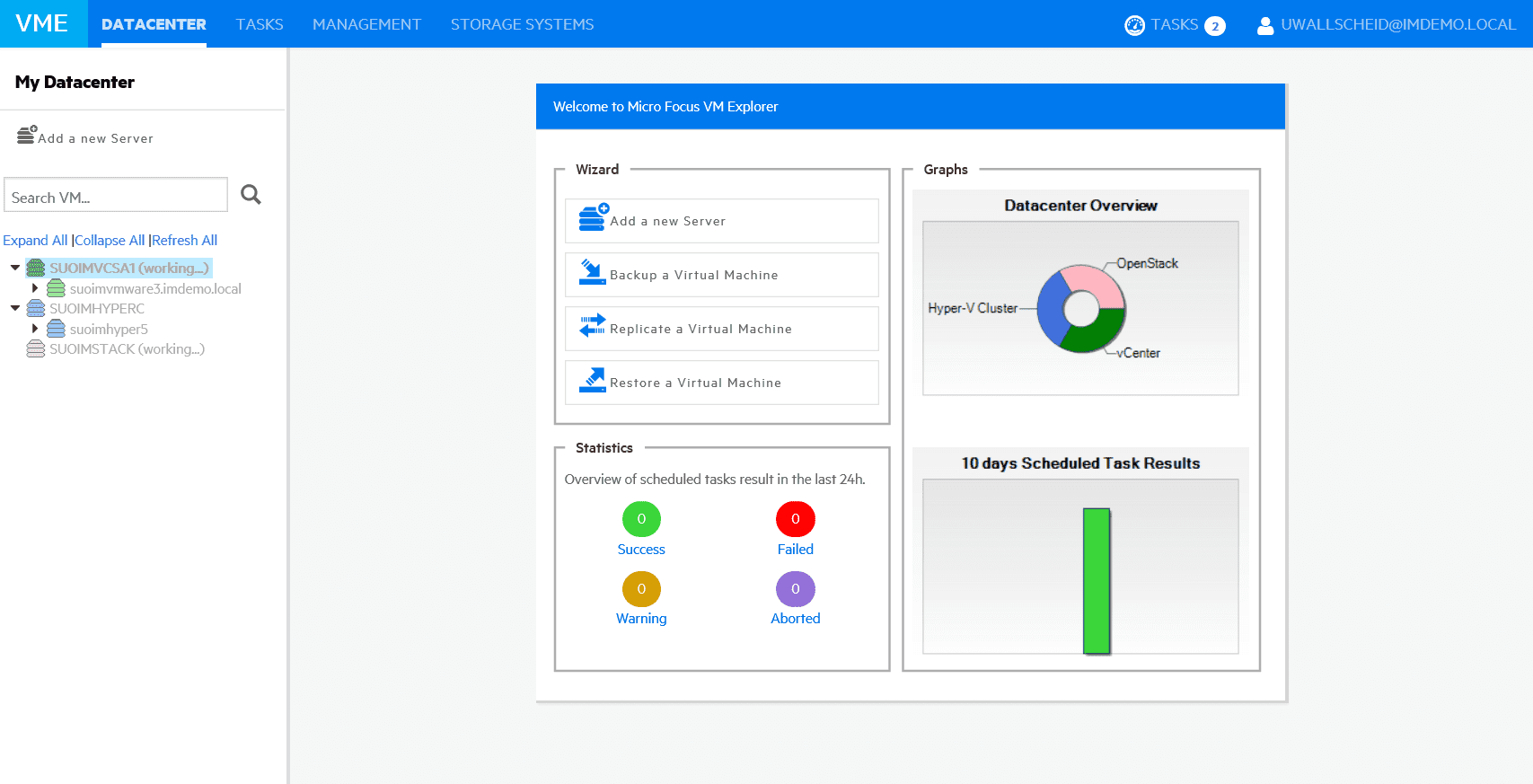Open the MANAGEMENT tab

pos(366,24)
